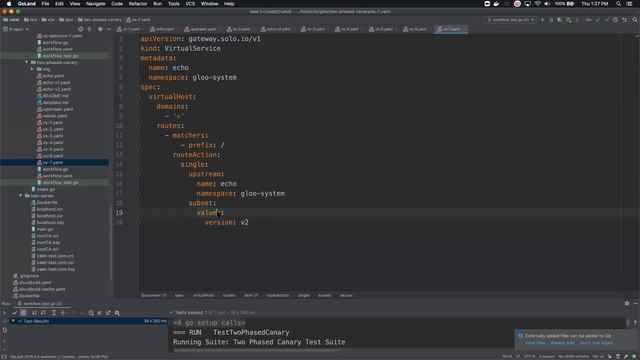This screenshot has width=640, height=360.
Task: Select rootCA.key in the Project tree
Action: click(x=48, y=242)
